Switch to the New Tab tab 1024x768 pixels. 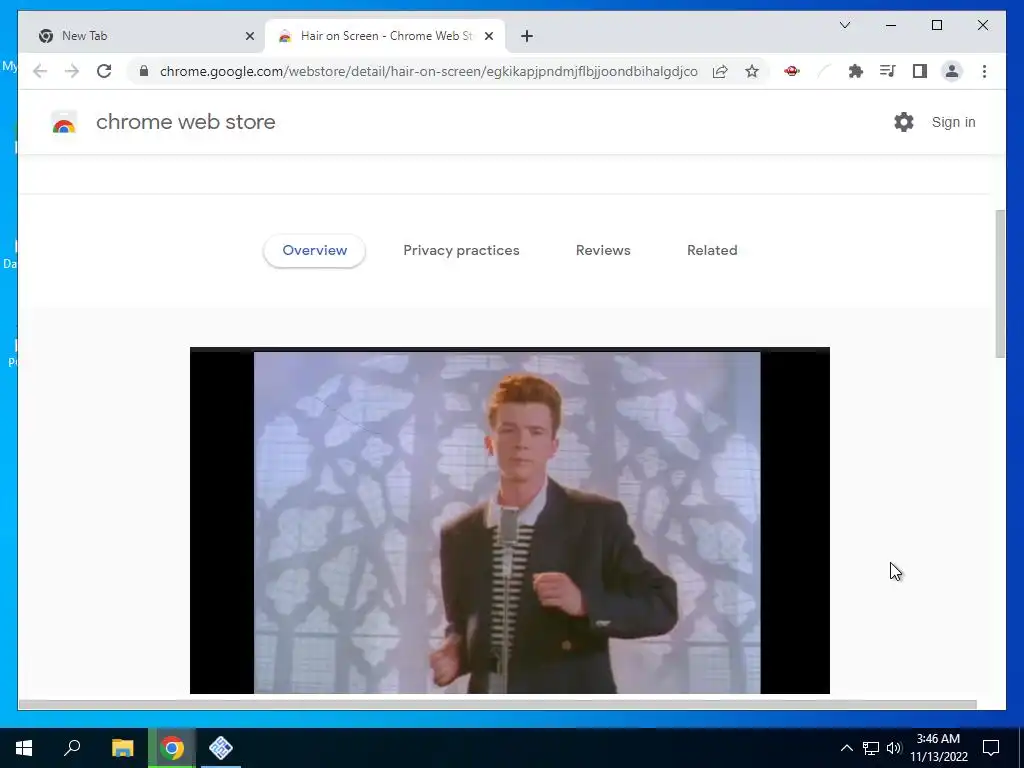tap(142, 36)
